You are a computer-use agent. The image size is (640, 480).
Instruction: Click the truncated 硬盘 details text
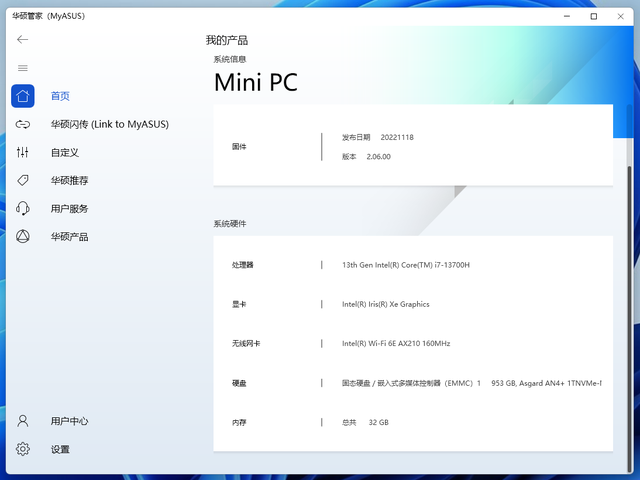pyautogui.click(x=471, y=383)
